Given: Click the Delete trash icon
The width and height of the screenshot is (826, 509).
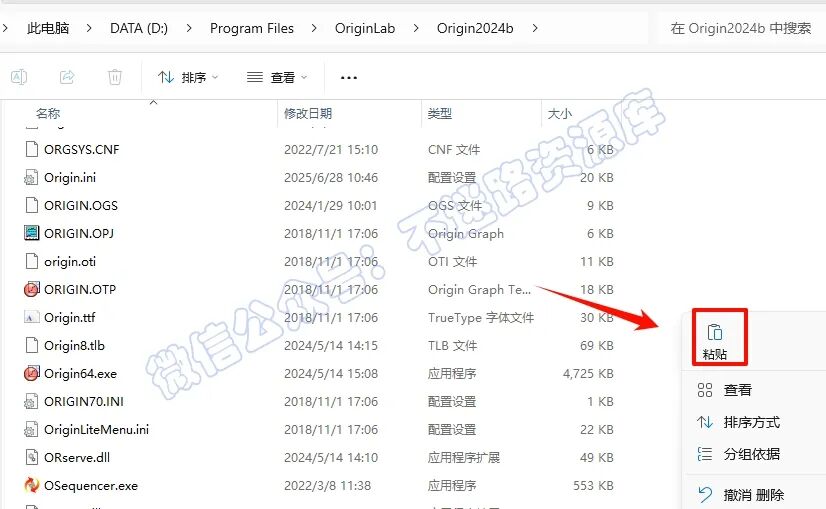Looking at the screenshot, I should tap(115, 77).
